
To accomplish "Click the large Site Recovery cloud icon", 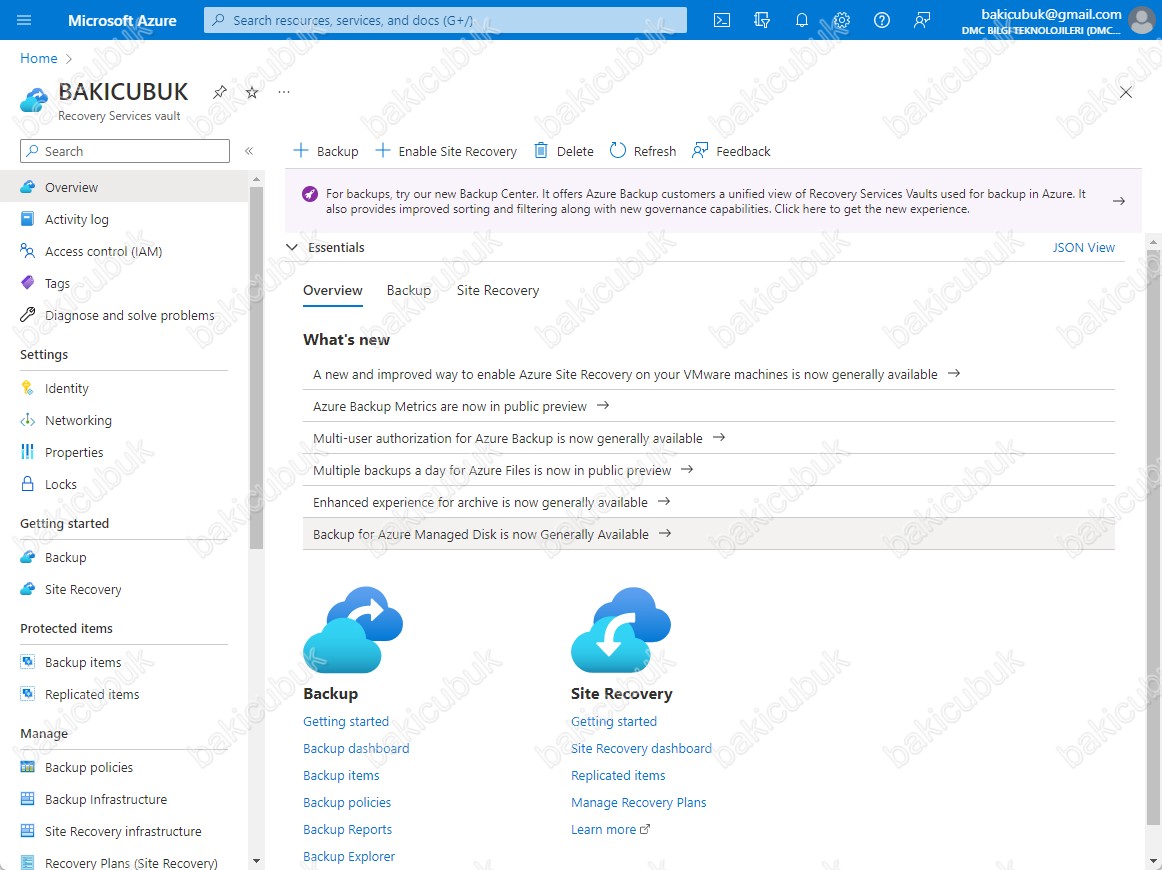I will click(621, 629).
